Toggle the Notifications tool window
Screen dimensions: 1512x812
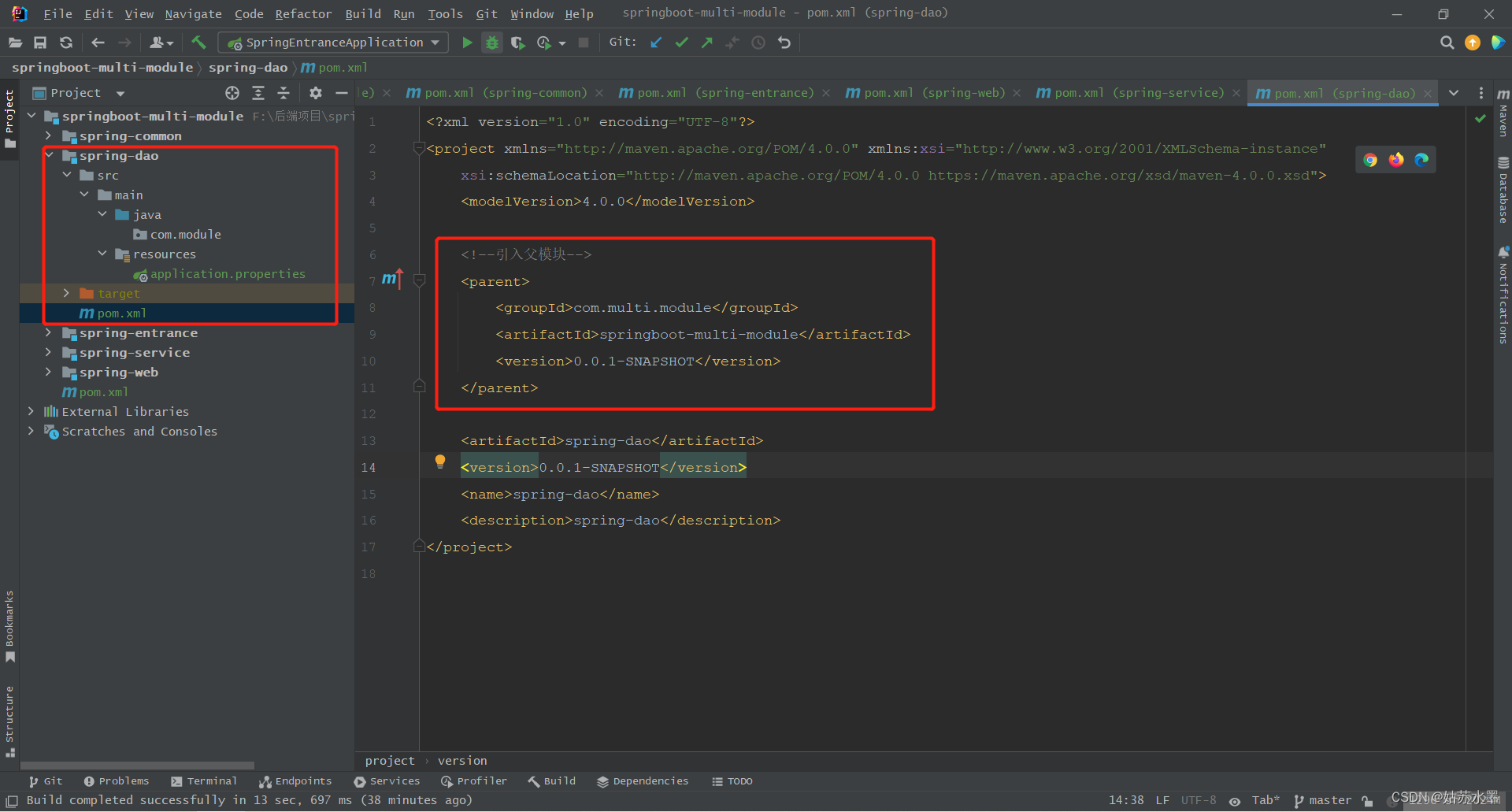(x=1503, y=295)
